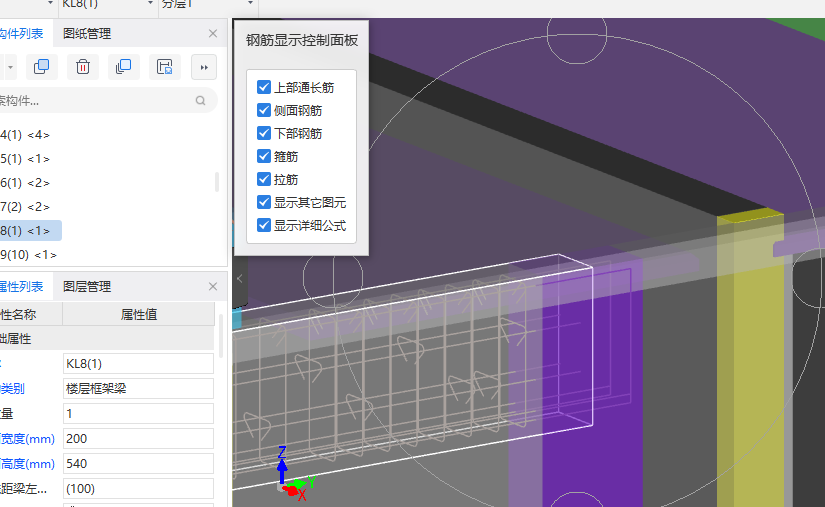Switch to 构件列表 tab
This screenshot has width=825, height=507.
click(22, 34)
